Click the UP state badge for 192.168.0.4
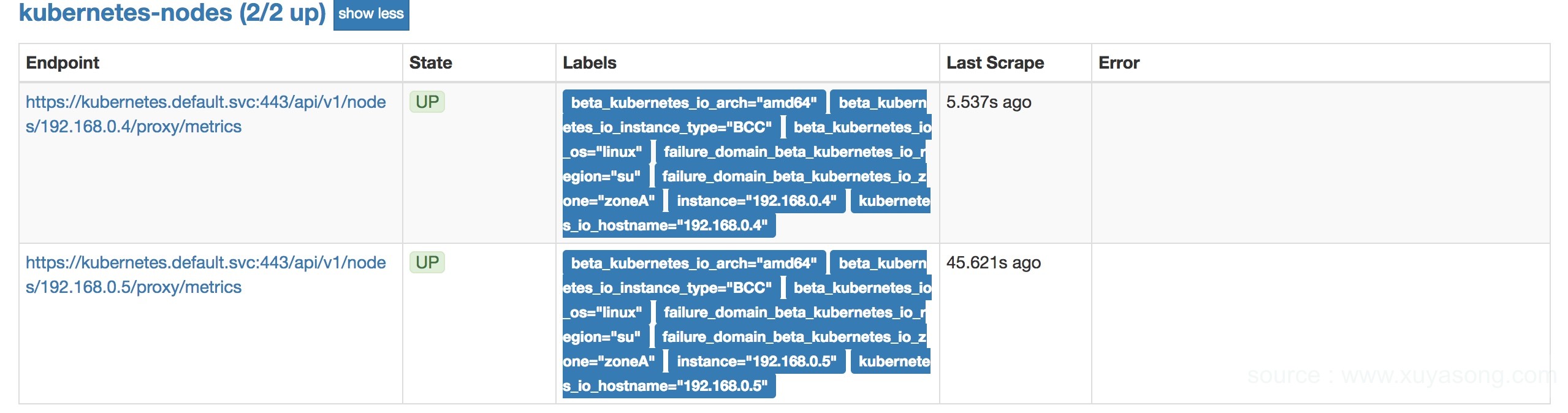 click(427, 102)
